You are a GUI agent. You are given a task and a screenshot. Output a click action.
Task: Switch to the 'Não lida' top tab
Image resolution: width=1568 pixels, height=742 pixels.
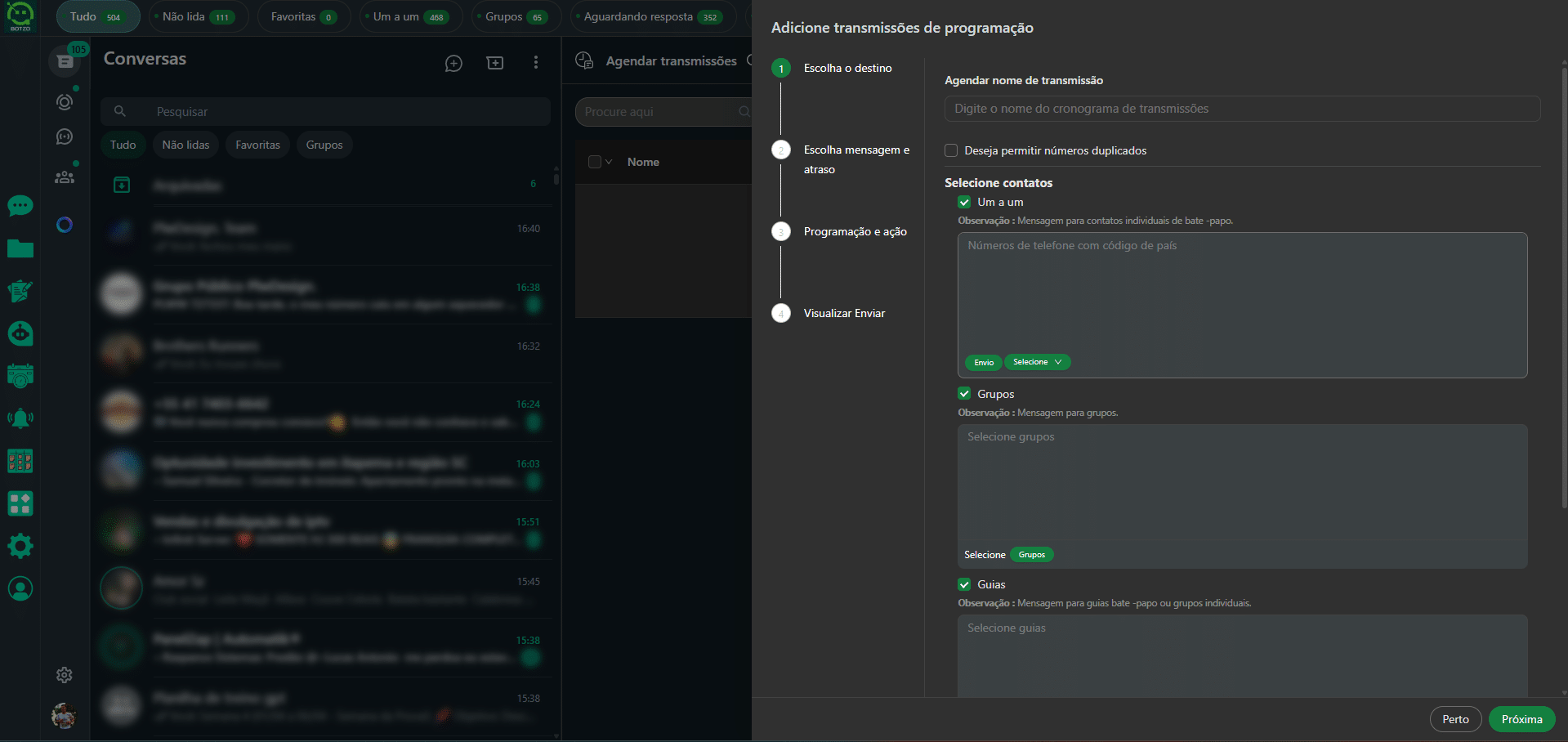point(198,16)
